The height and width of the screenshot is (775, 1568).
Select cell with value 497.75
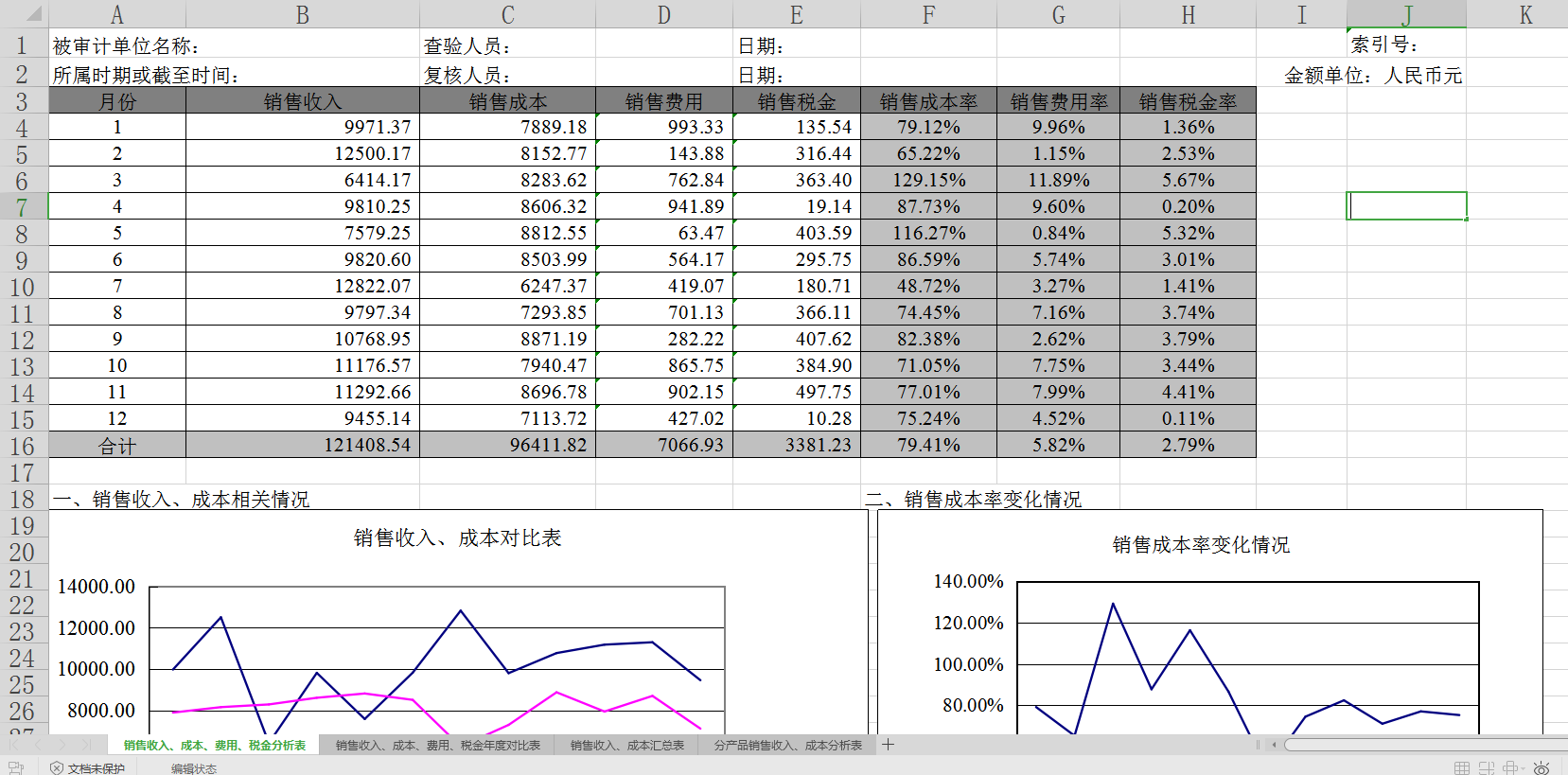coord(797,392)
